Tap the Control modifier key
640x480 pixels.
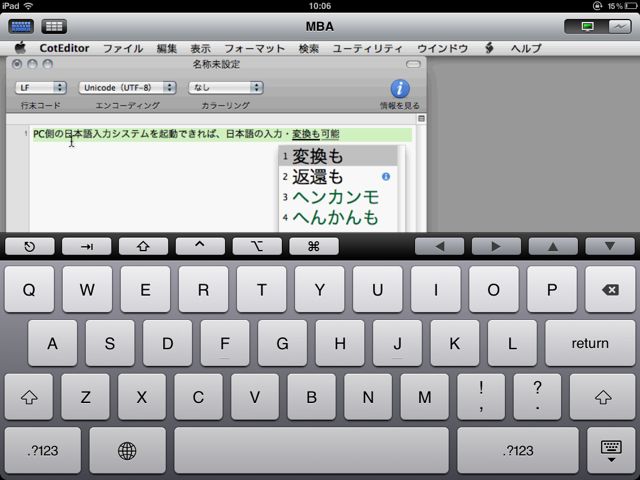[200, 247]
